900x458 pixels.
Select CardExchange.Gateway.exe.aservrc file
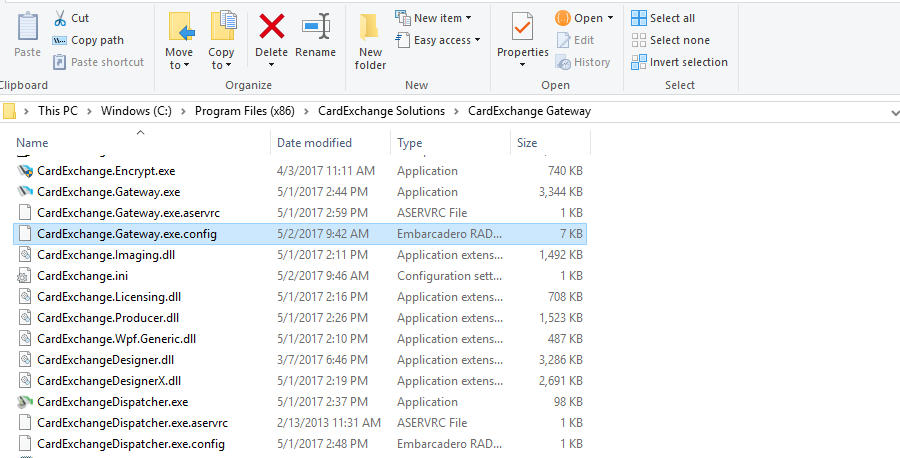pos(300,213)
